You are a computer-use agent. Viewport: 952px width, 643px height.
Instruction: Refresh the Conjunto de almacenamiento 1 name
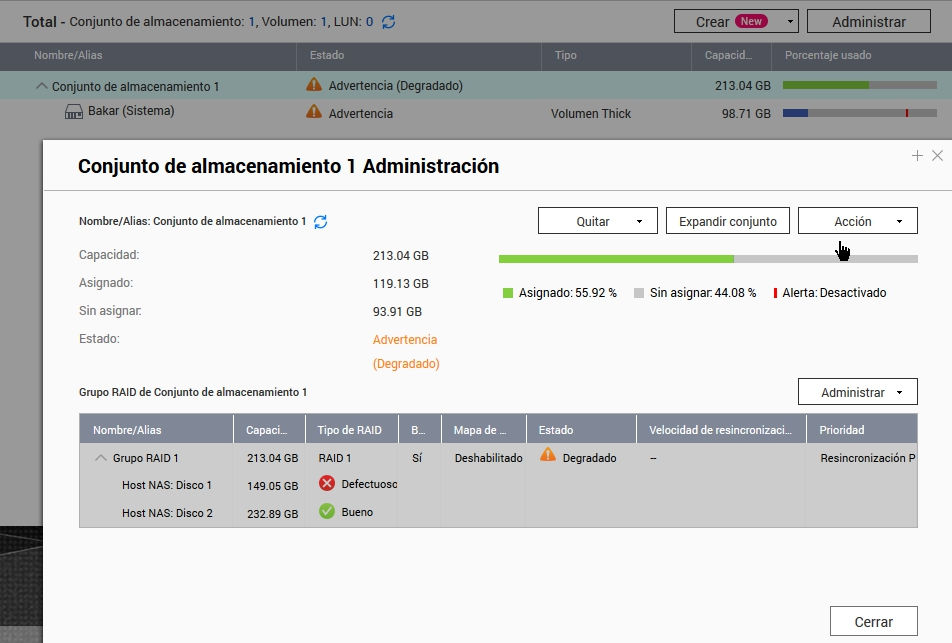coord(321,221)
